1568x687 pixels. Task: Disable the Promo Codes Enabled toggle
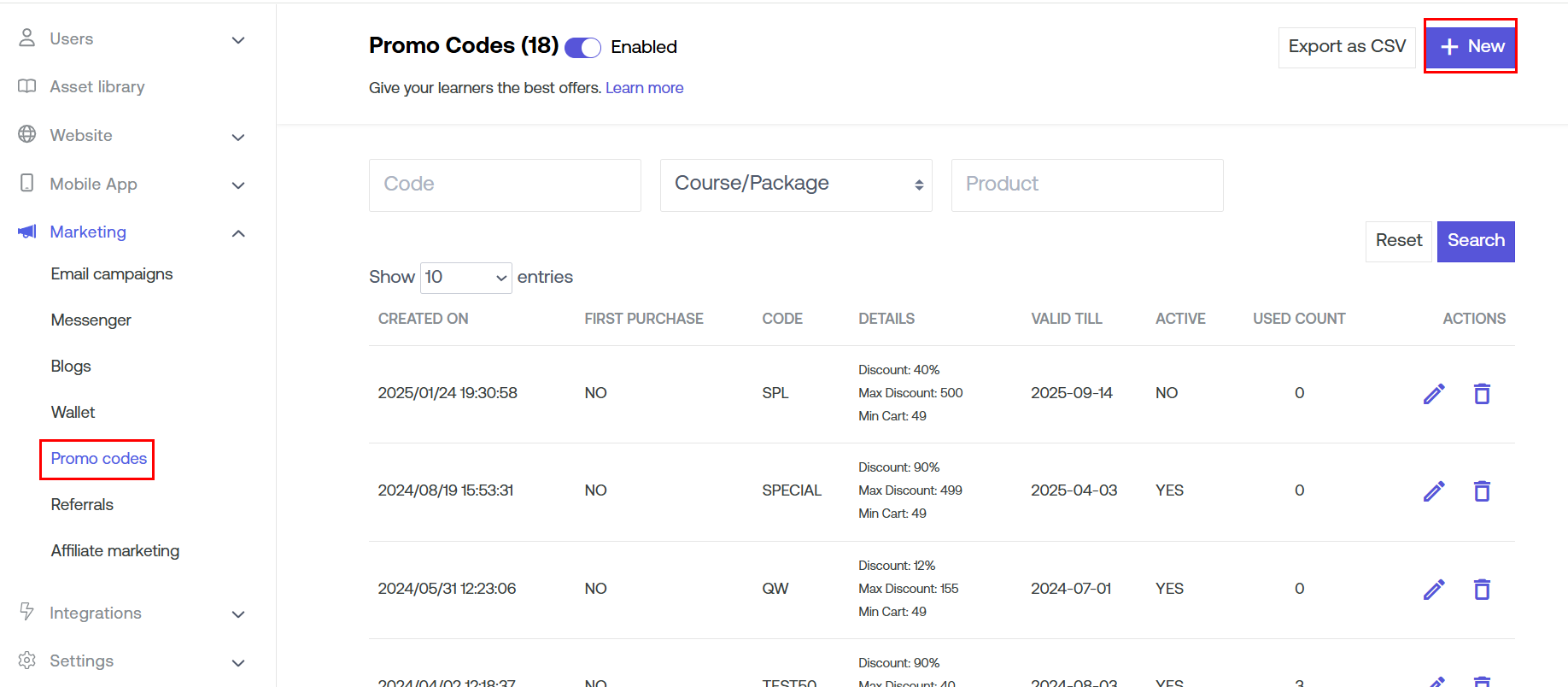coord(583,48)
